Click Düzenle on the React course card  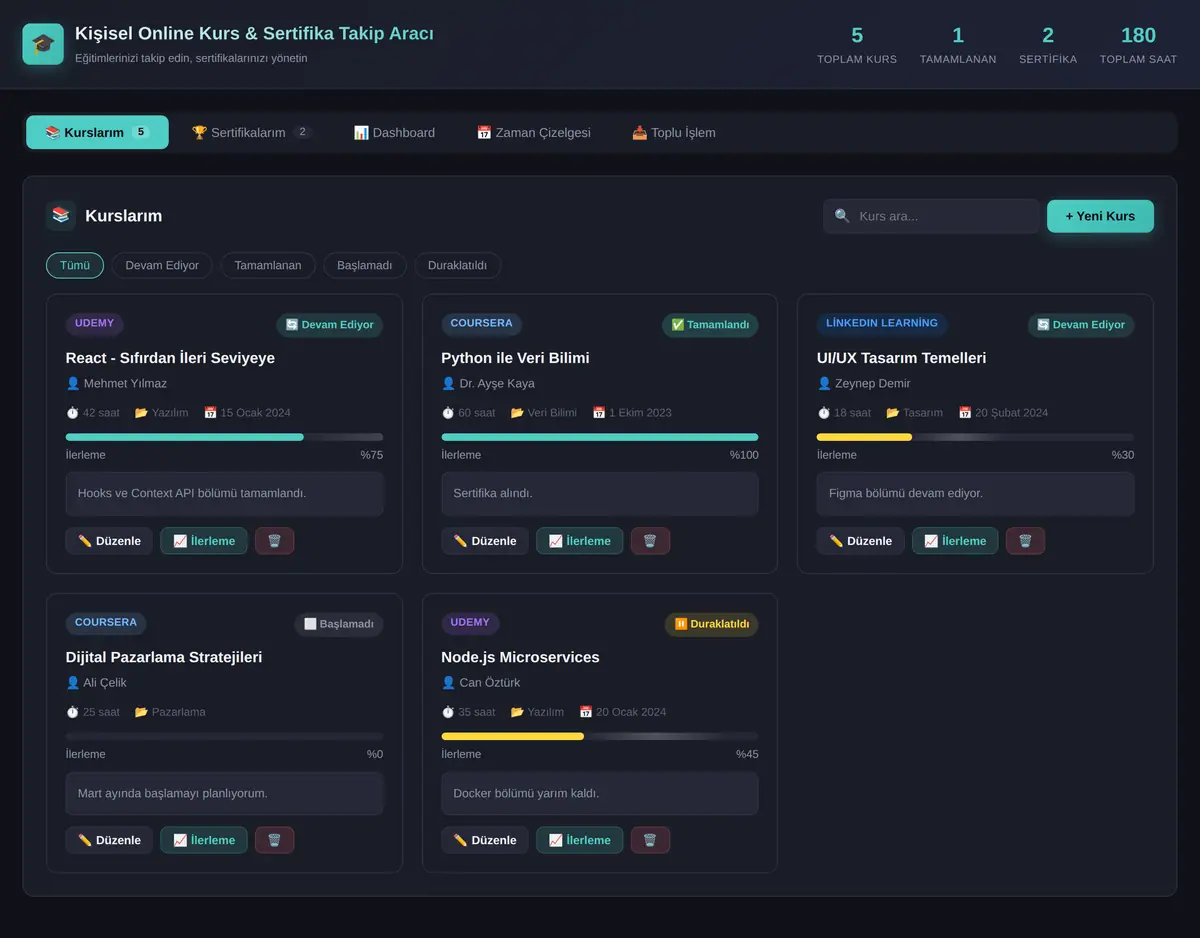(109, 541)
